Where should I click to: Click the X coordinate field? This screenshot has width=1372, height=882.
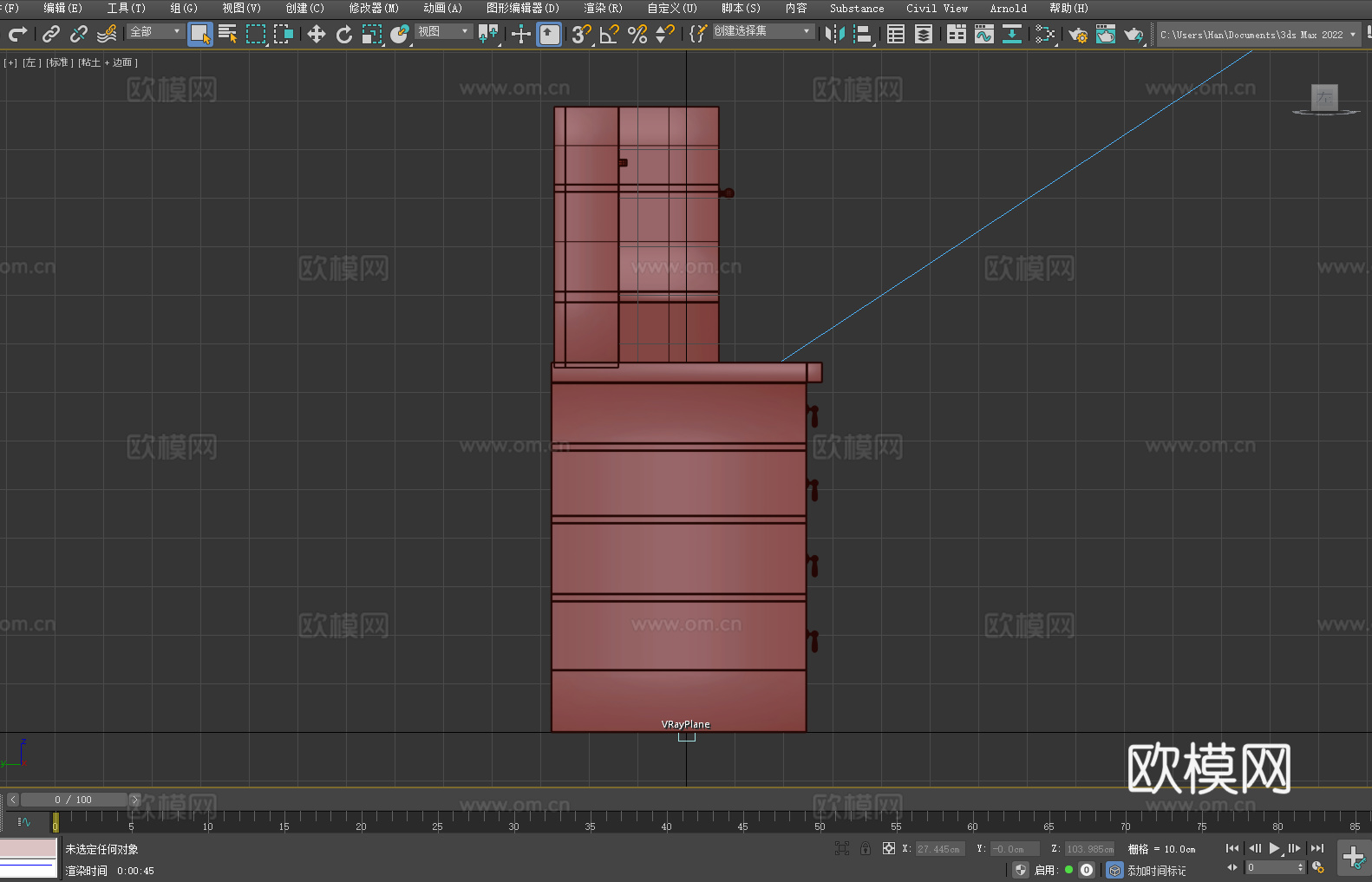pyautogui.click(x=939, y=849)
